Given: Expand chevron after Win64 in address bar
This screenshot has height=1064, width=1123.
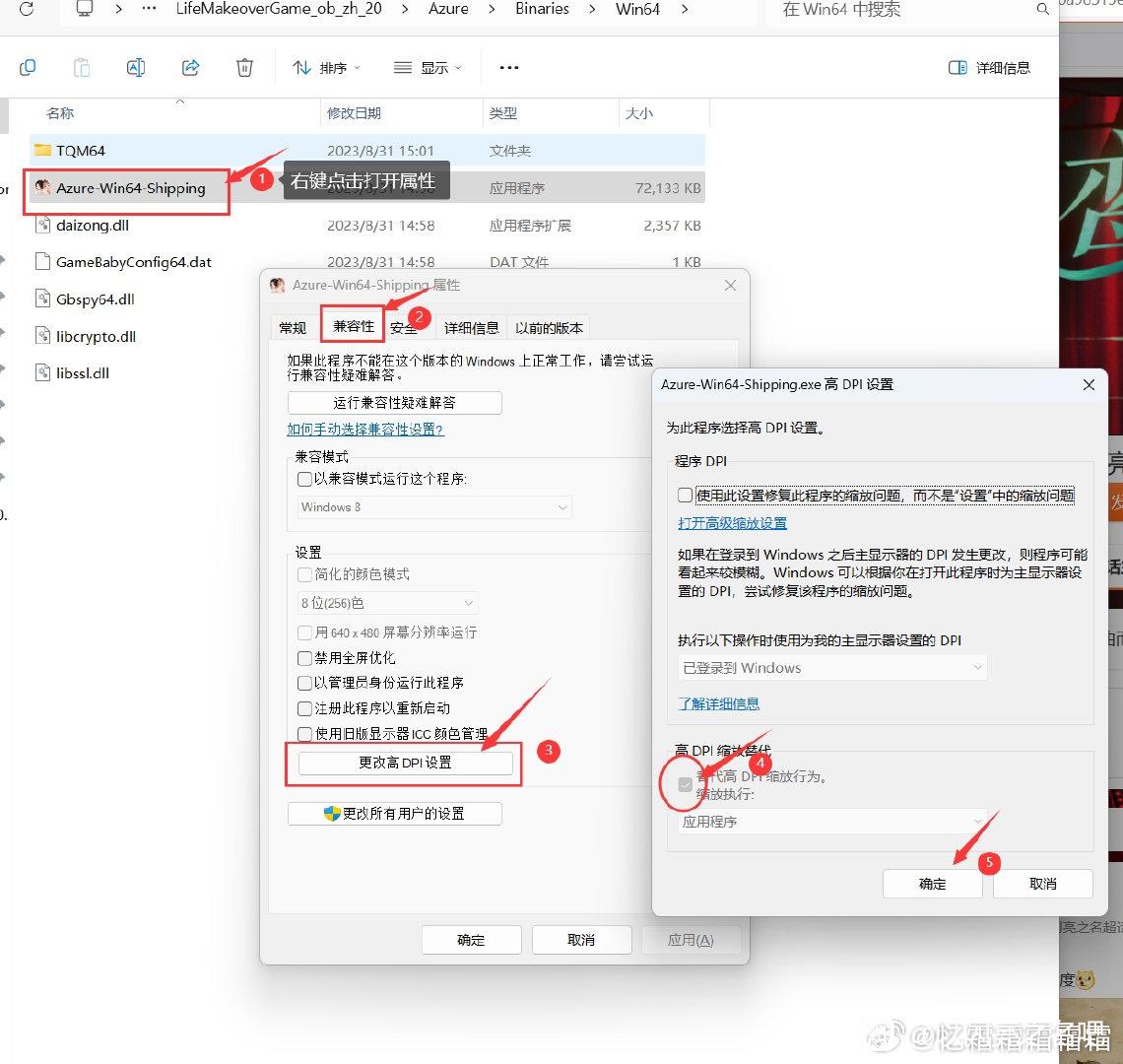Looking at the screenshot, I should pyautogui.click(x=685, y=9).
